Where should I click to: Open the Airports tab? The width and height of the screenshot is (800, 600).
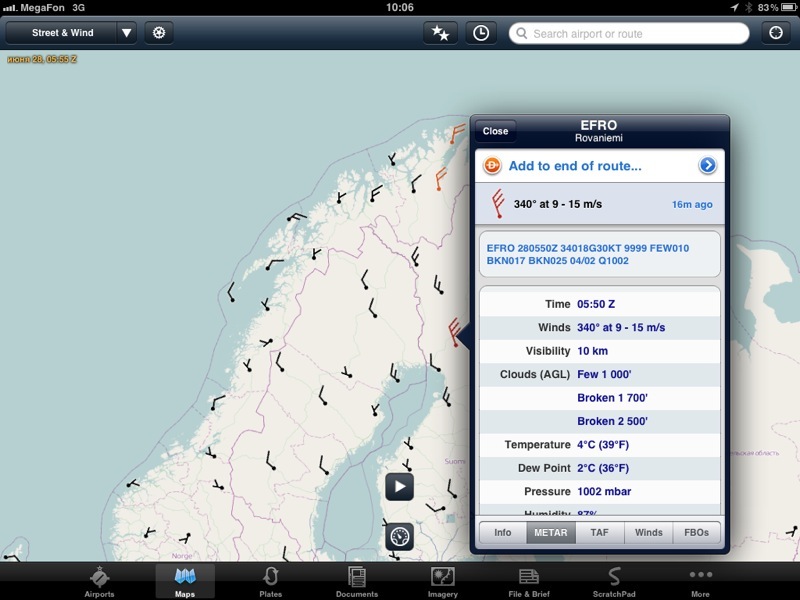(x=99, y=580)
